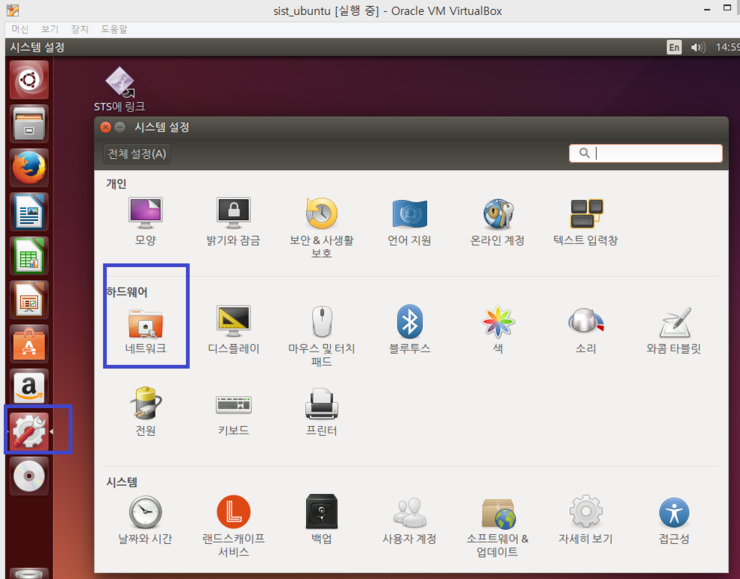Launch Firefox from the Ubuntu launcher

[29, 166]
